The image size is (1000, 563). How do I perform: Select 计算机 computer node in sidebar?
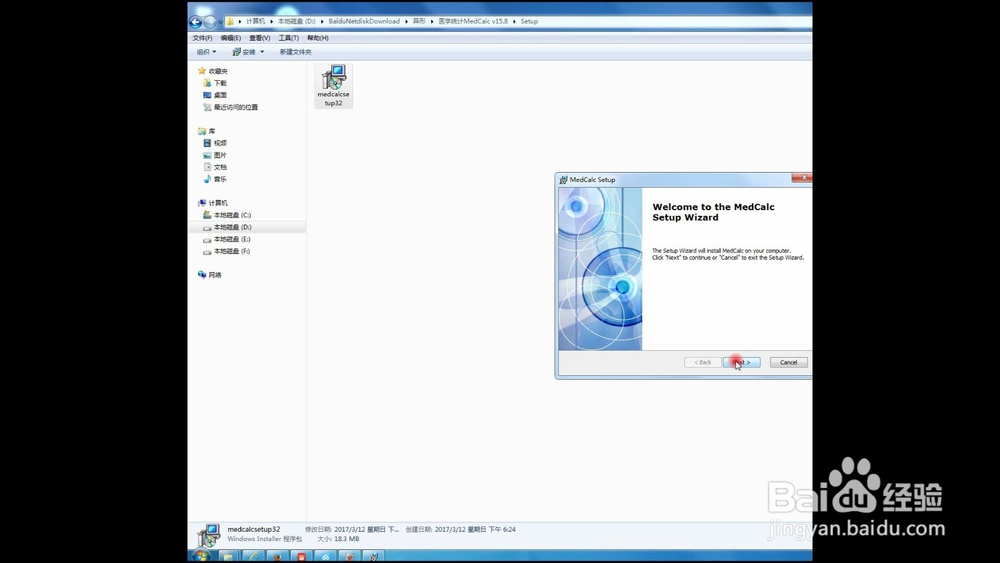pos(213,203)
